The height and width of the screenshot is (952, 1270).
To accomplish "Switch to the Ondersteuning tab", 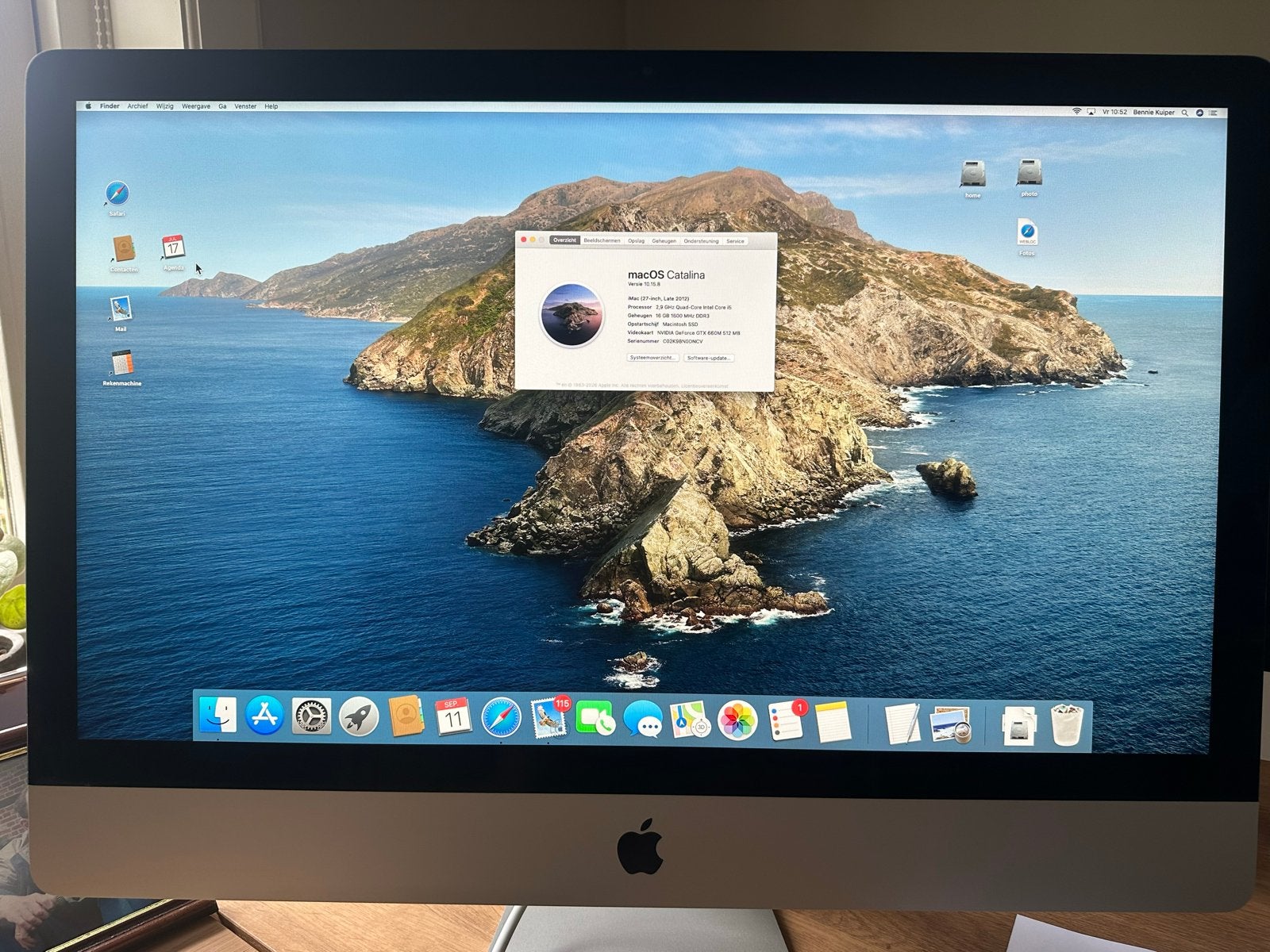I will point(701,241).
